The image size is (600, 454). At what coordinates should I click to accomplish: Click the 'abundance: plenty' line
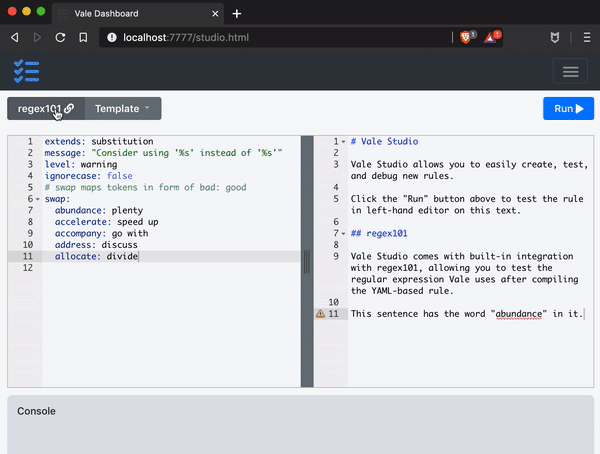tap(99, 210)
